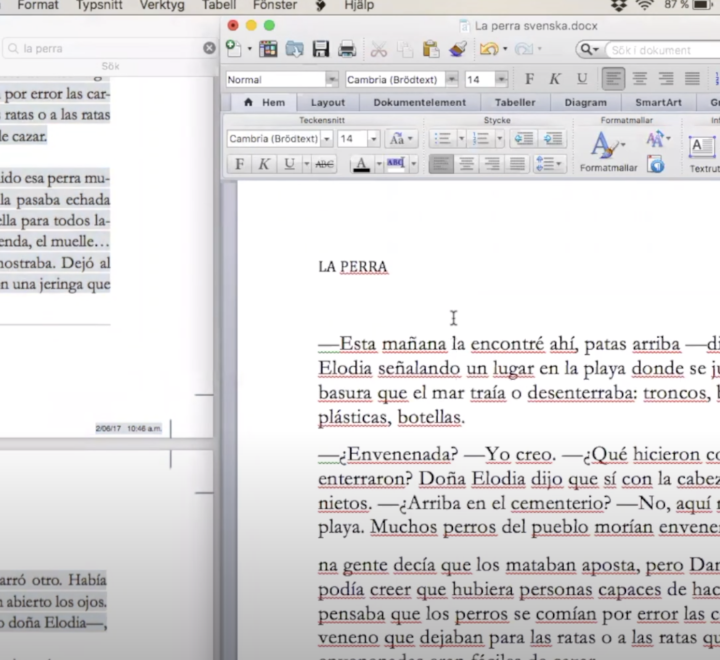Increase the paragraph indent

click(552, 139)
